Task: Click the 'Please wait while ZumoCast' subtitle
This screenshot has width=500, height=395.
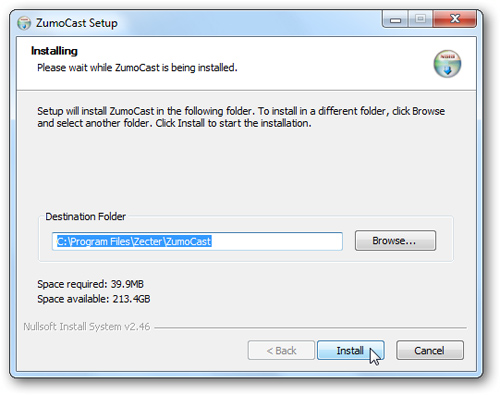Action: tap(137, 68)
